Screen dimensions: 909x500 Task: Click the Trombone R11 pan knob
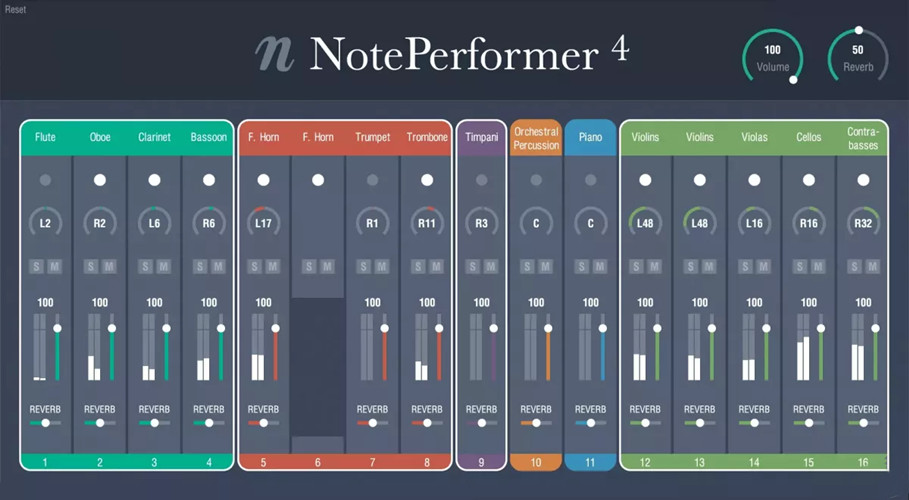[x=427, y=223]
